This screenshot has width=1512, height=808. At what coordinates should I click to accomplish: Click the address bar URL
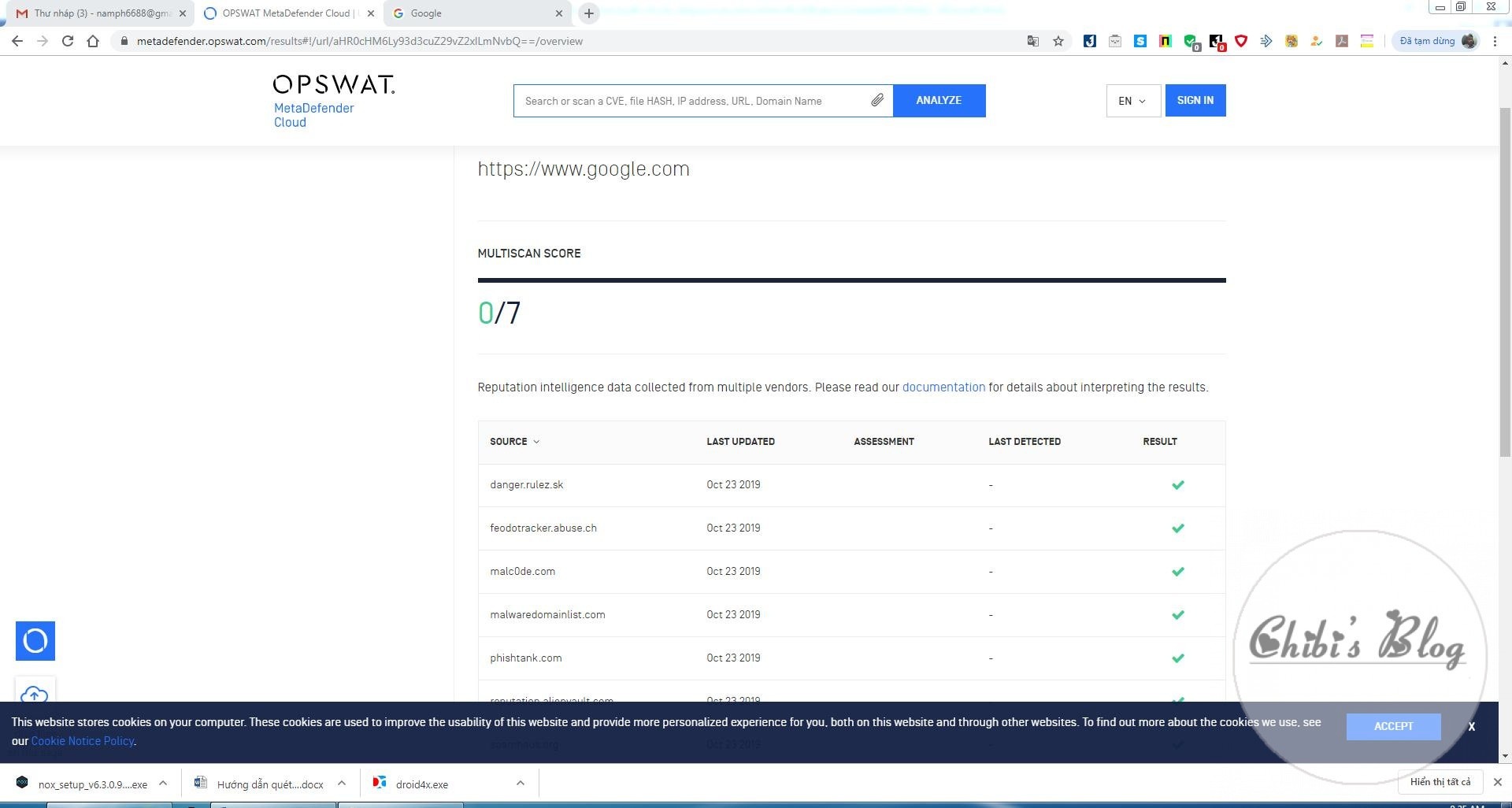tap(360, 41)
